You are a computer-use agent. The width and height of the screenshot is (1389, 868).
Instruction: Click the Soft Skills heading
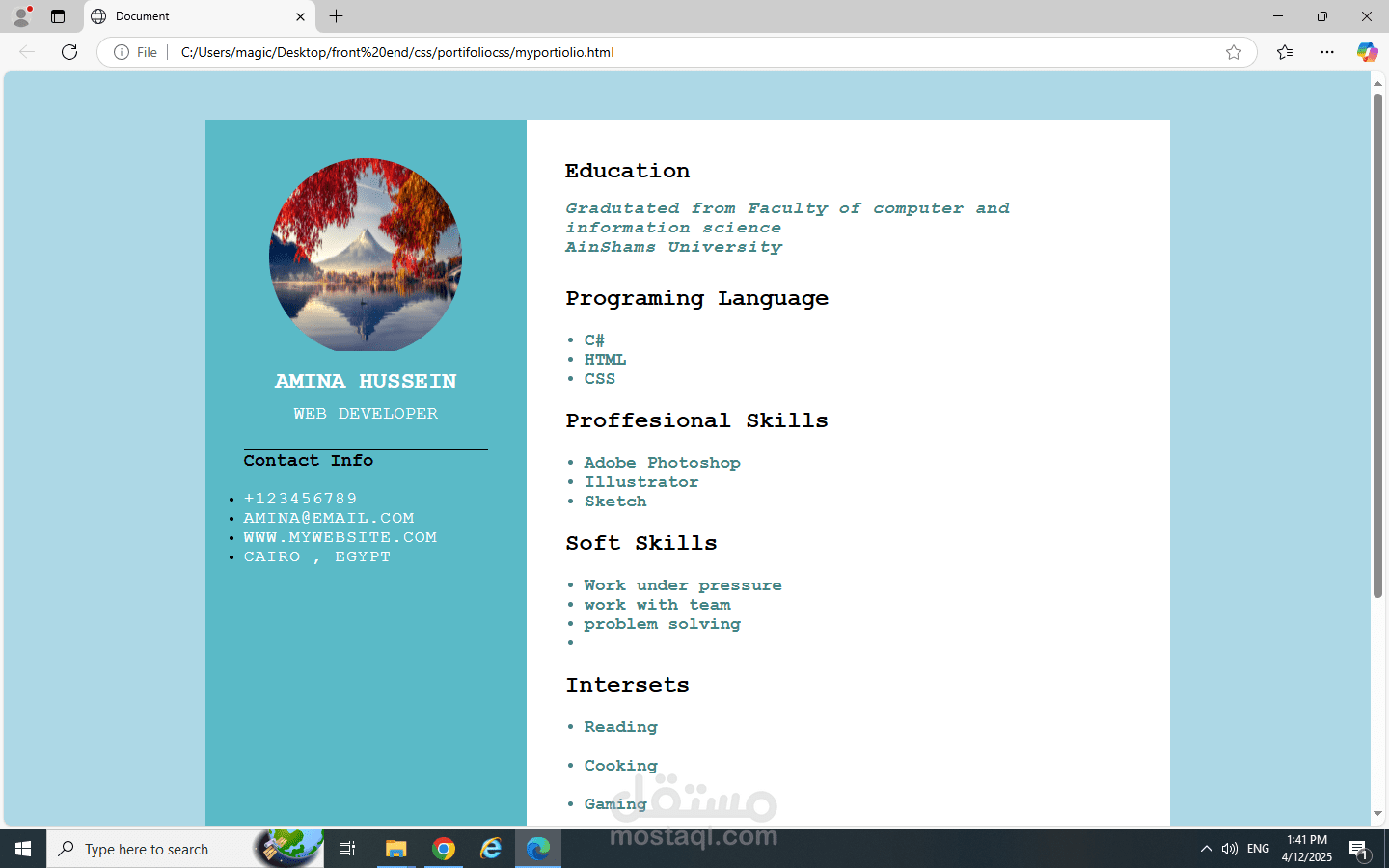[641, 544]
